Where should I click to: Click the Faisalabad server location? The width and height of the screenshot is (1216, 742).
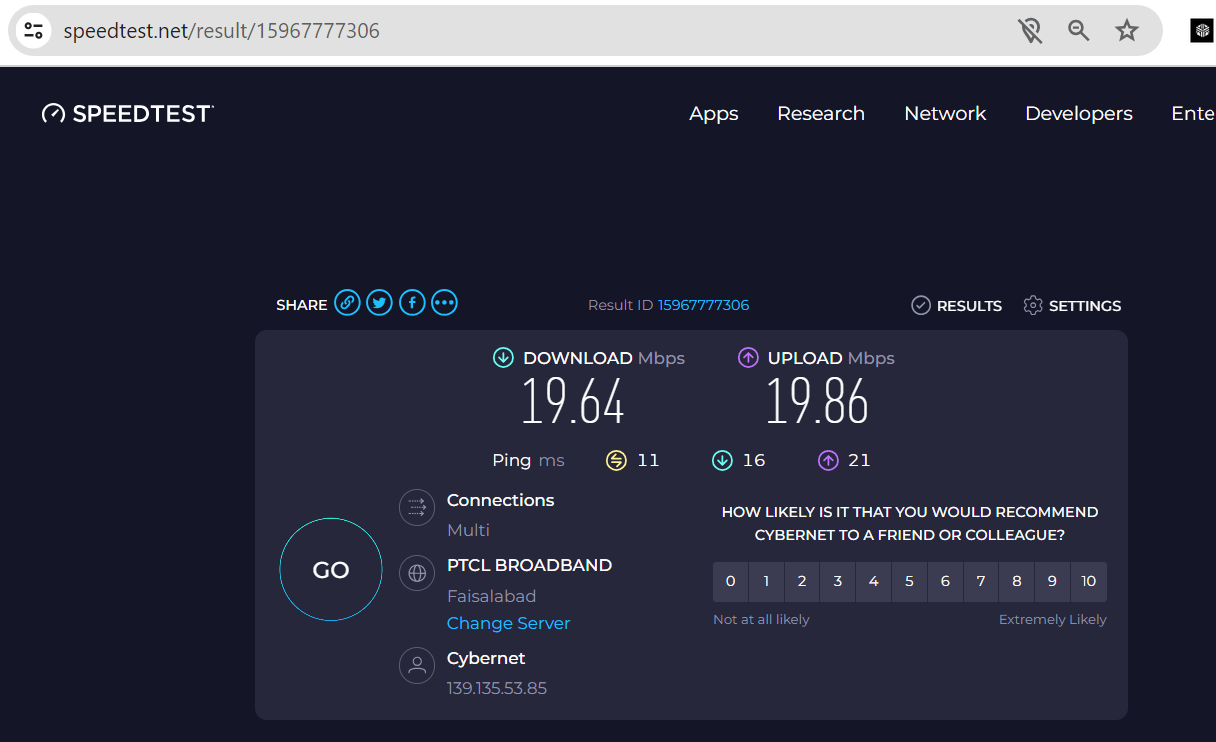click(x=492, y=596)
